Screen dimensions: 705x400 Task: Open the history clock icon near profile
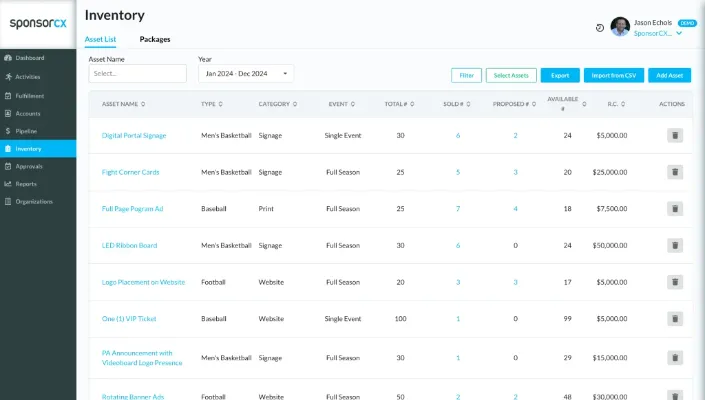599,28
